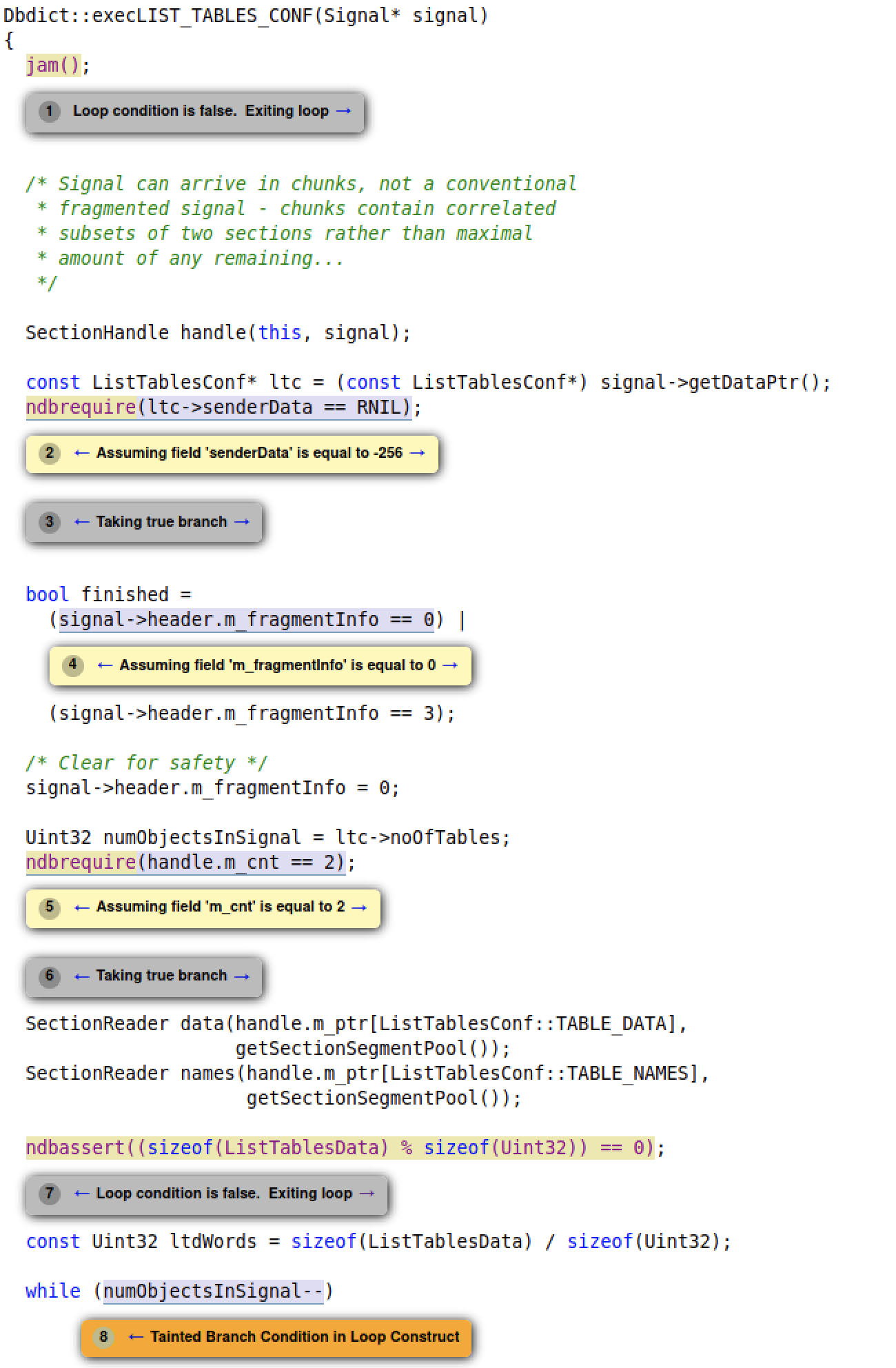Click the right arrow after 'm_cnt' is equal to 2

359,907
